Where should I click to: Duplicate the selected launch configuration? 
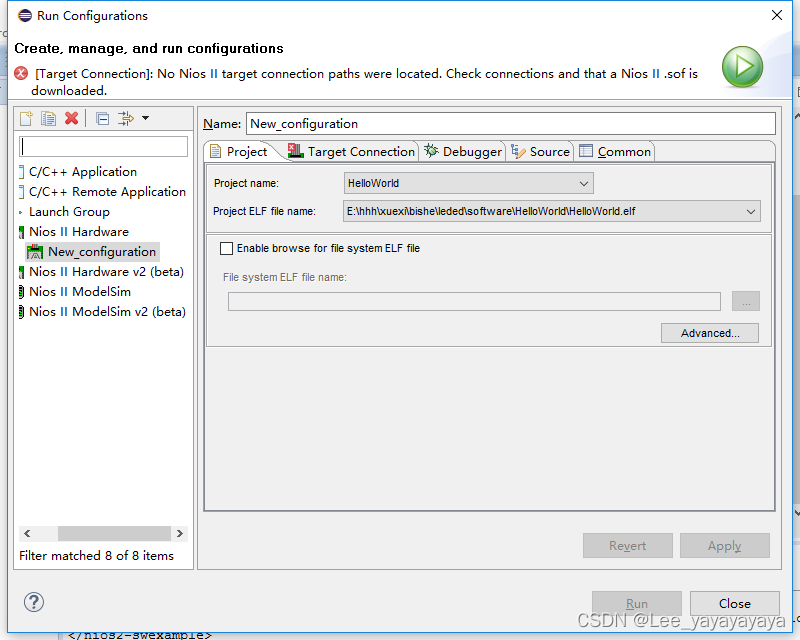(48, 118)
